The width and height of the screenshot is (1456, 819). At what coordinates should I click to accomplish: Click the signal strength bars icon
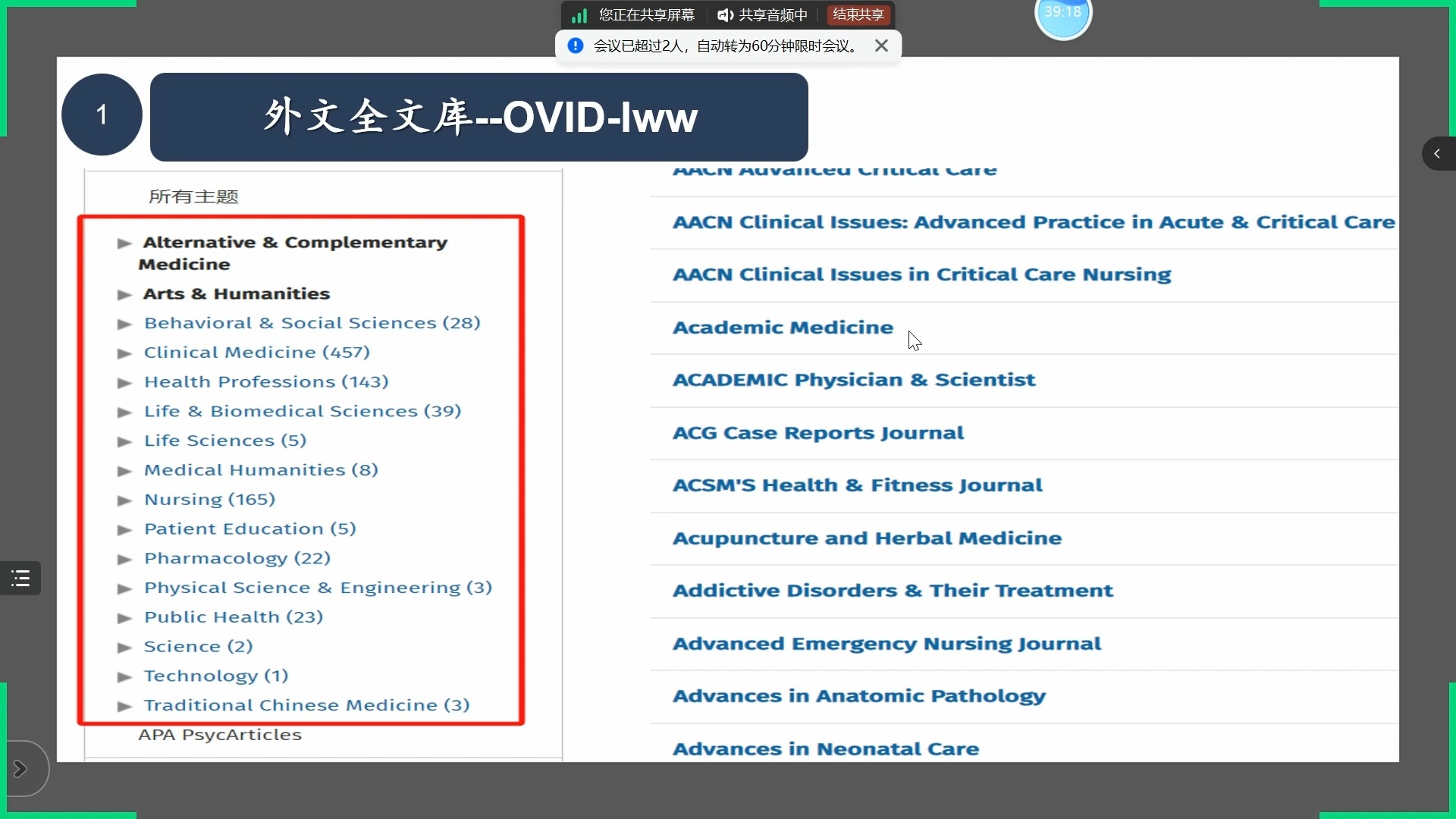pos(579,15)
